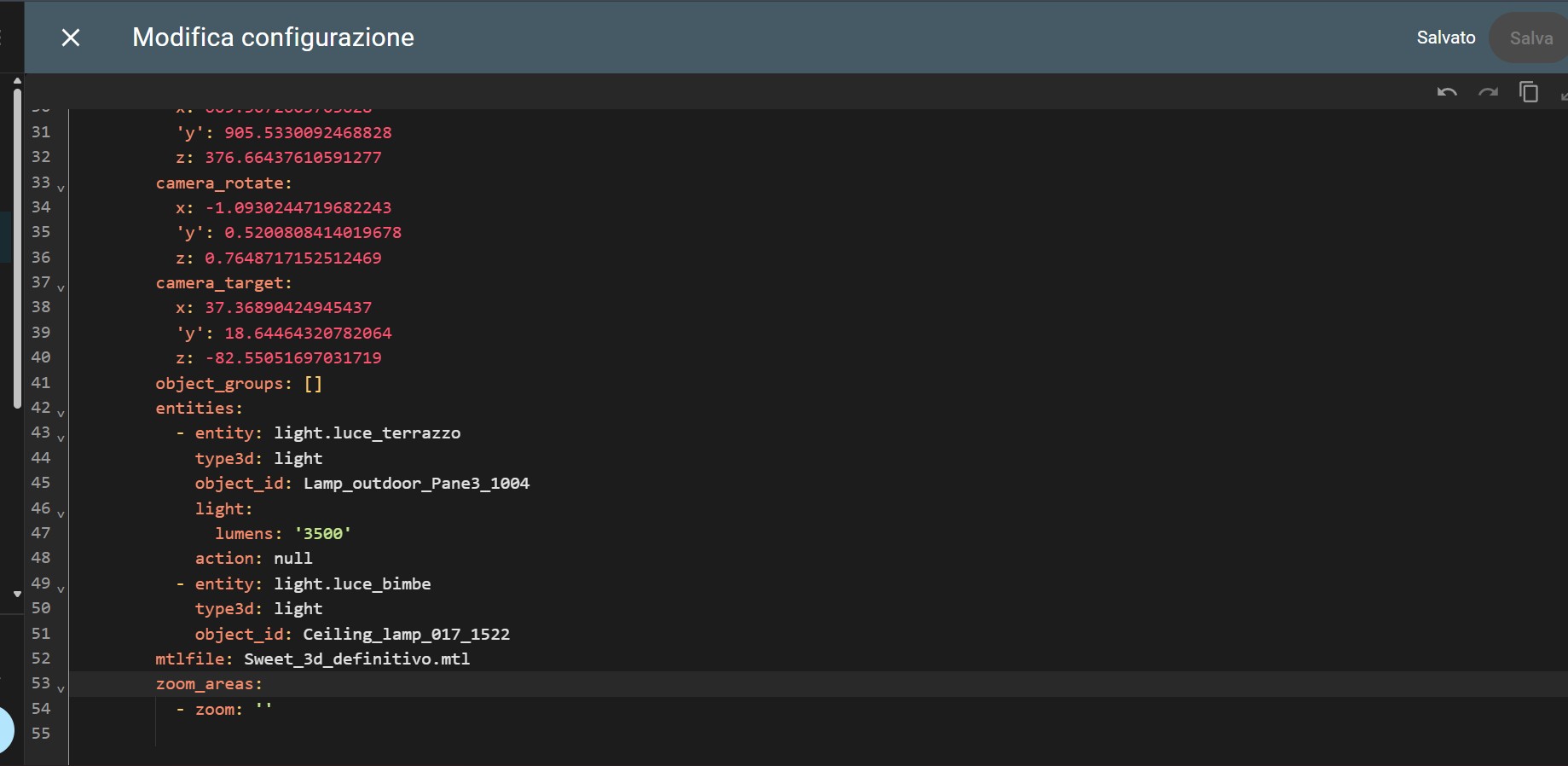Viewport: 1568px width, 766px height.
Task: Redo the last undone edit
Action: point(1488,92)
